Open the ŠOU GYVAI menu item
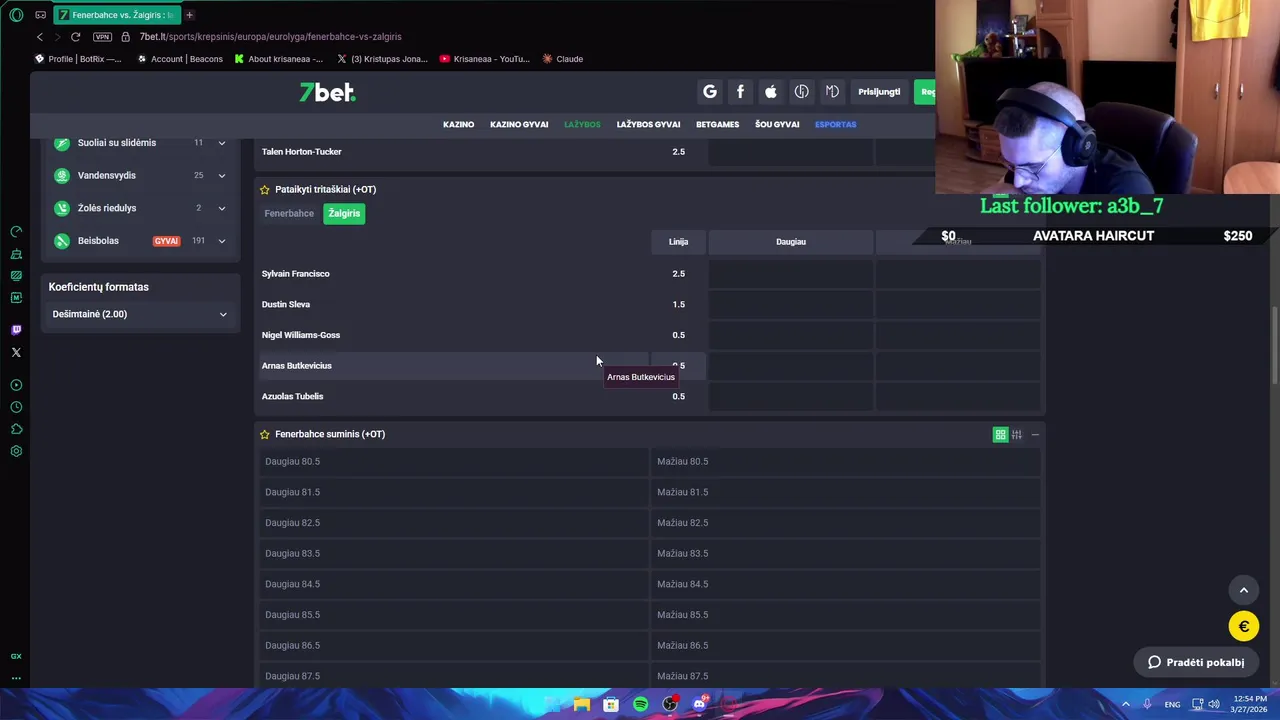1280x720 pixels. coord(777,124)
